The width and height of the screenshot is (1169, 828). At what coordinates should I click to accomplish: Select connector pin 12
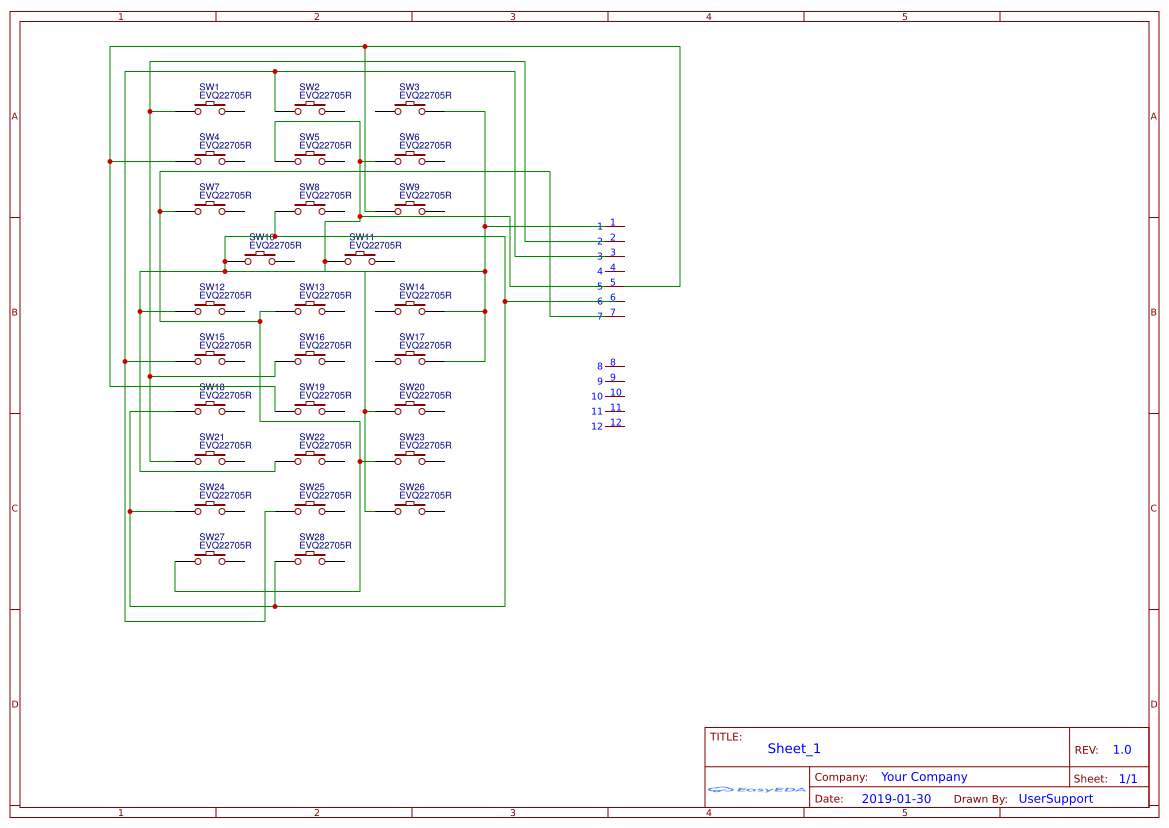(614, 426)
